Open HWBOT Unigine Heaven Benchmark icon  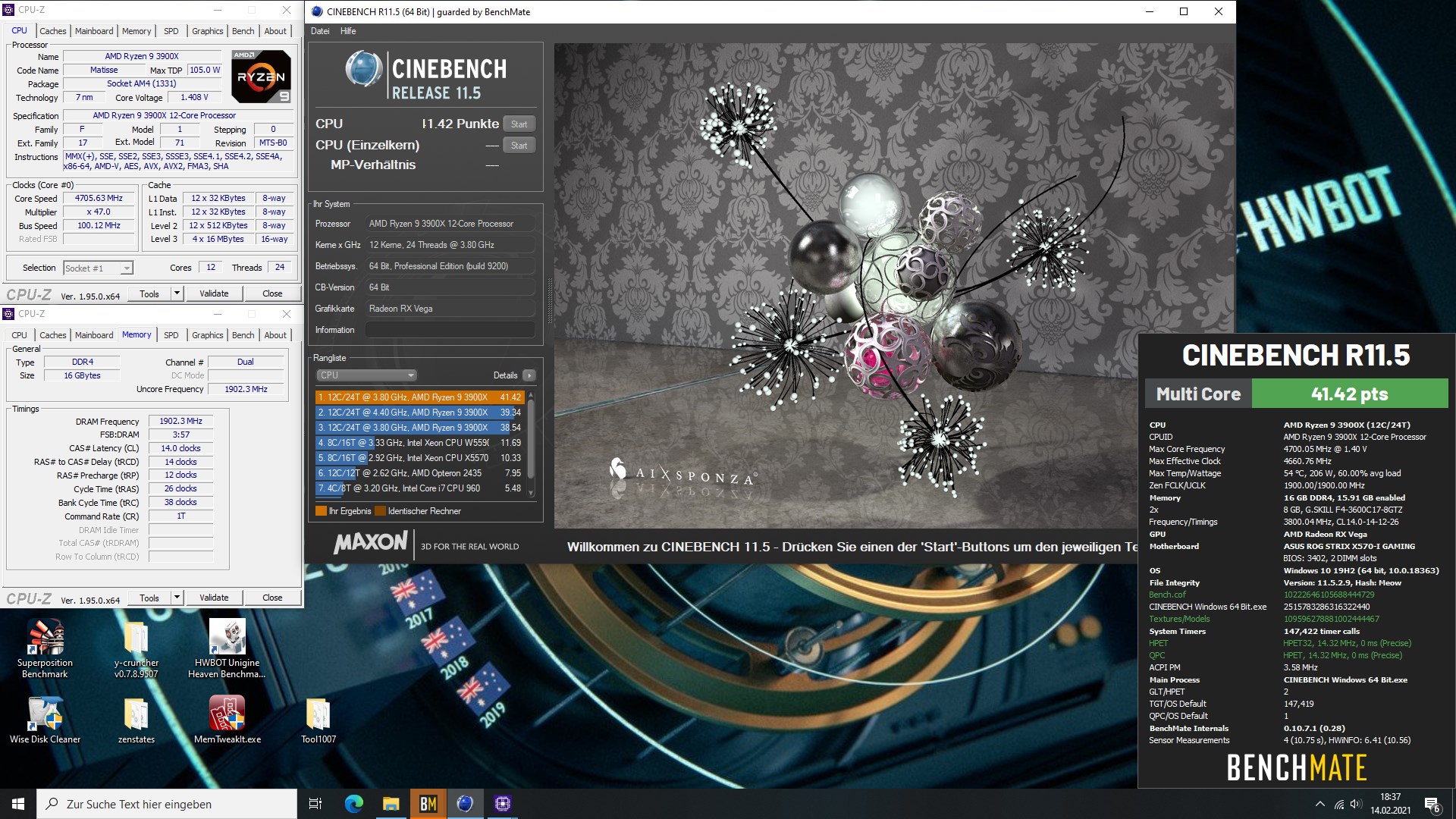click(227, 648)
